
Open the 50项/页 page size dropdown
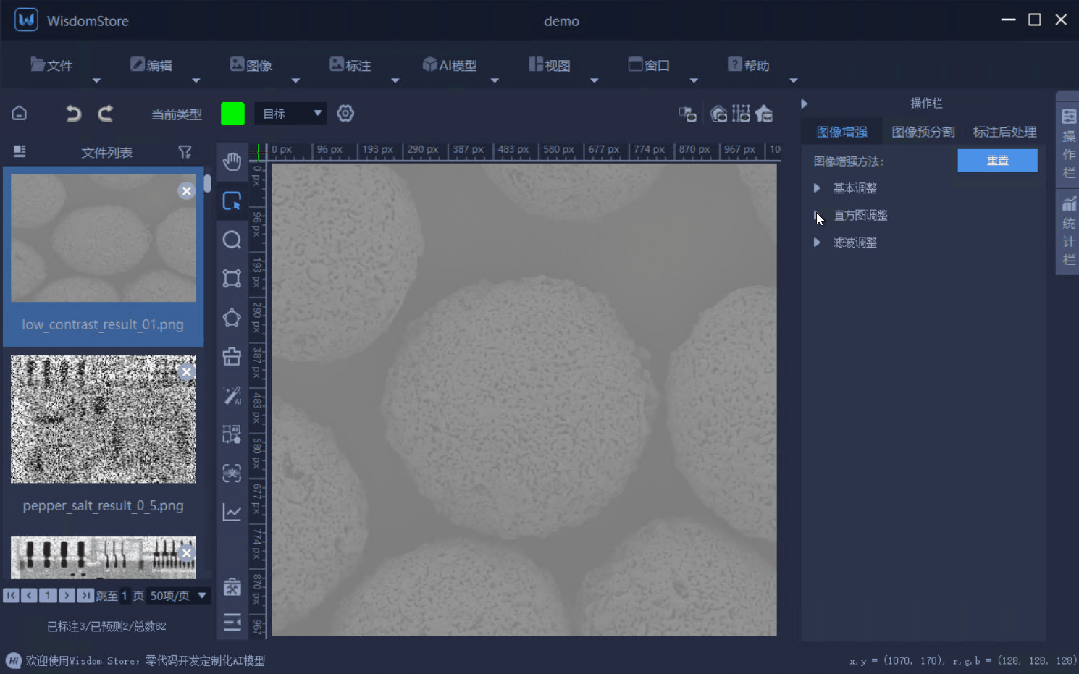click(x=178, y=596)
